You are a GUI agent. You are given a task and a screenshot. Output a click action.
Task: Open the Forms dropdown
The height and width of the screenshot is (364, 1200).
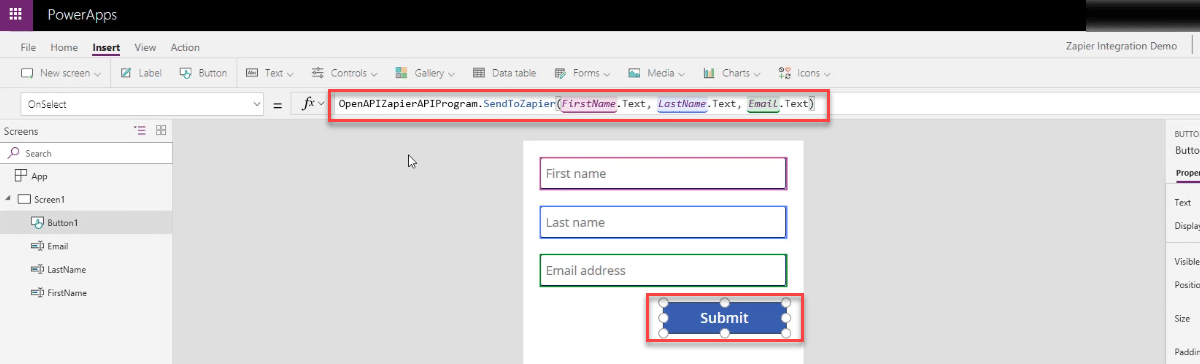(x=582, y=73)
